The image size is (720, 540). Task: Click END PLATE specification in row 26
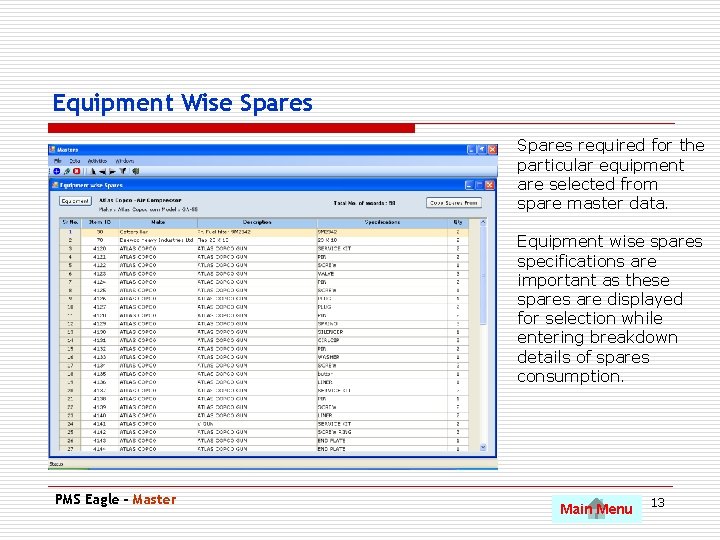[x=382, y=441]
